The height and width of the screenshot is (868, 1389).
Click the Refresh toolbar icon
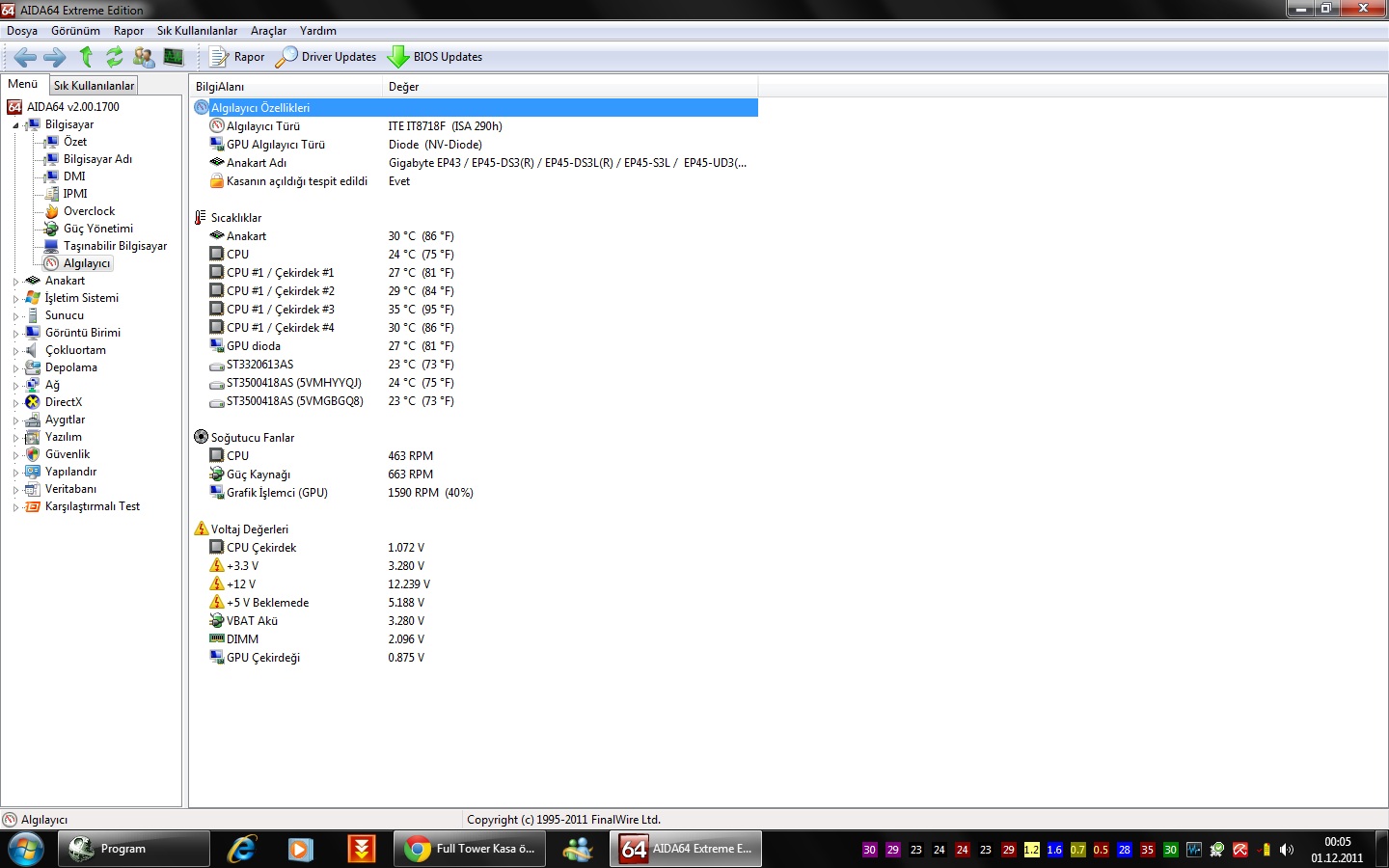click(115, 57)
